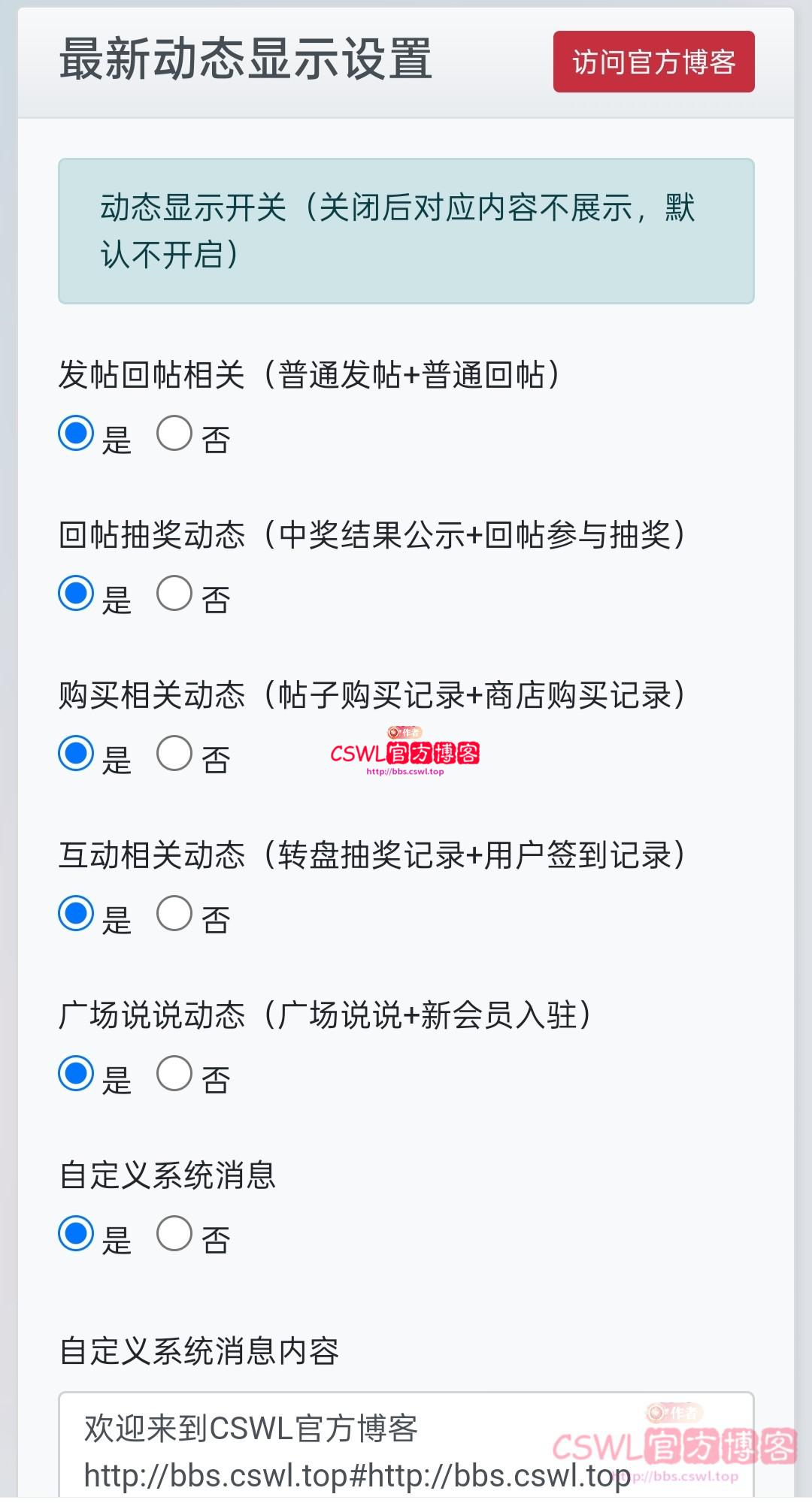Image resolution: width=812 pixels, height=1512 pixels.
Task: Select 否 for 购买相关动态
Action: [174, 754]
